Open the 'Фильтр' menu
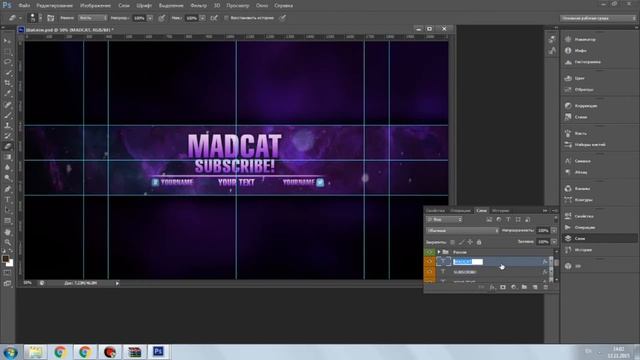 click(x=199, y=6)
